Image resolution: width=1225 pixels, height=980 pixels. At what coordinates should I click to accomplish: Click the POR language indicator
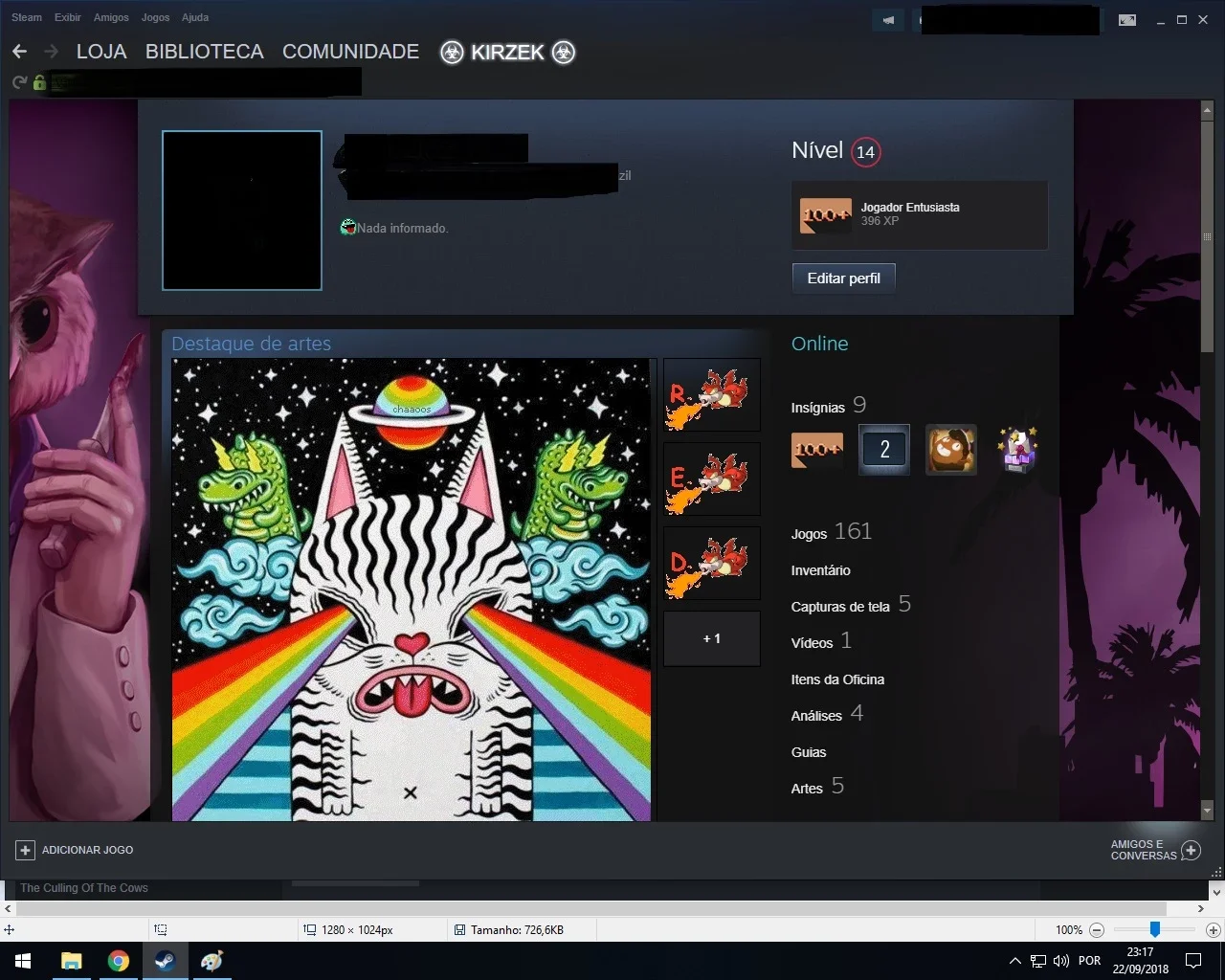pyautogui.click(x=1089, y=961)
